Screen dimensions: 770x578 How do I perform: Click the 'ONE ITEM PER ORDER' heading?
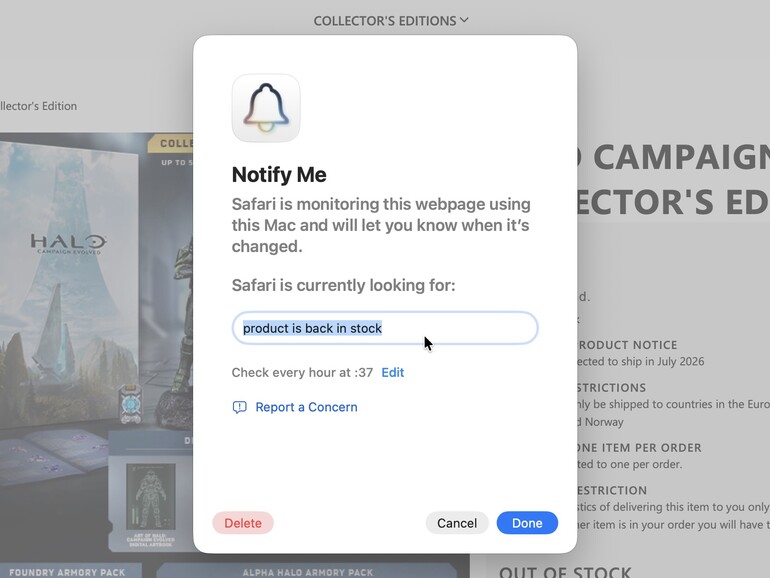tap(639, 448)
